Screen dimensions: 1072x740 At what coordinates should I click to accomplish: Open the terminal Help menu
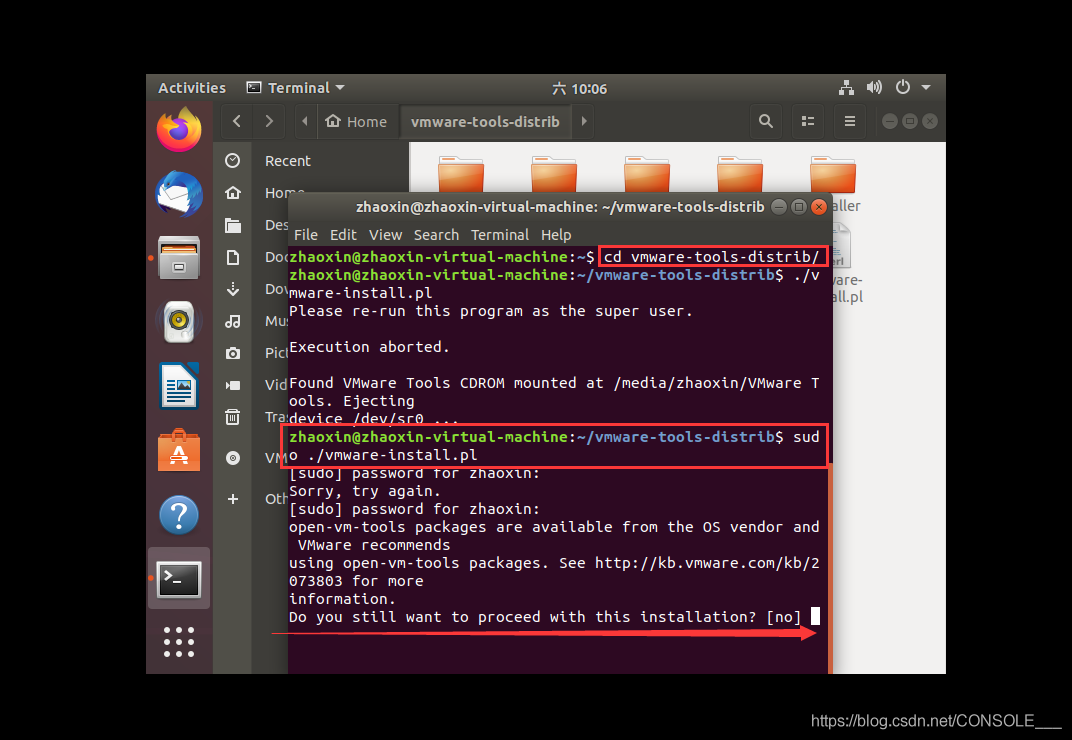point(556,235)
